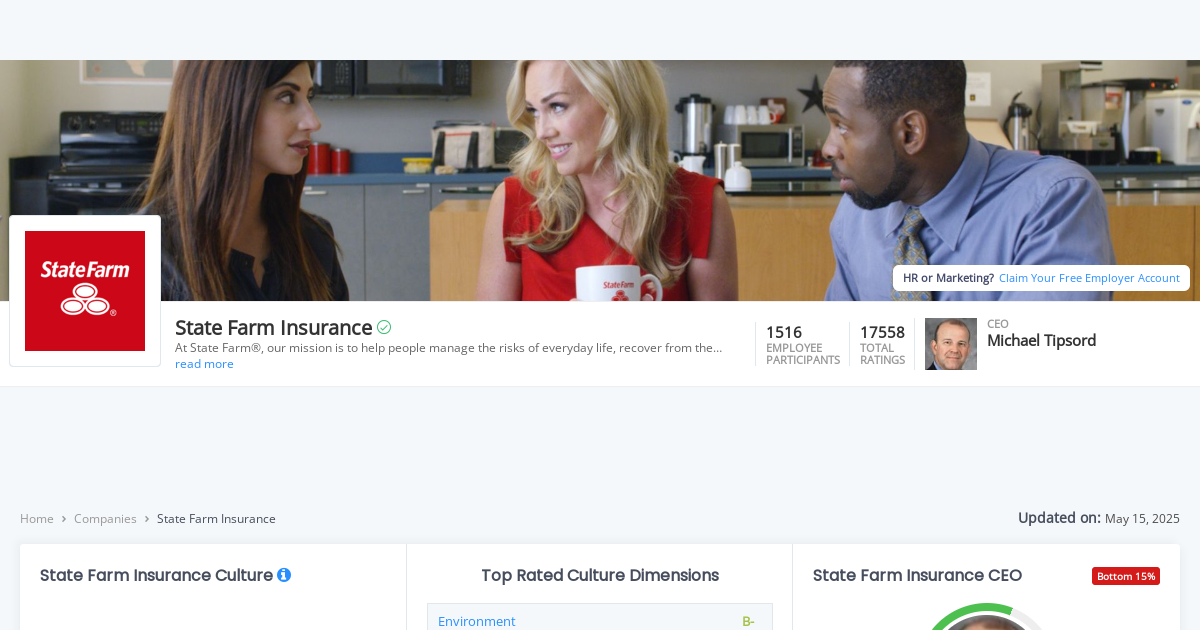This screenshot has height=630, width=1200.
Task: Open the culture info icon
Action: point(284,575)
